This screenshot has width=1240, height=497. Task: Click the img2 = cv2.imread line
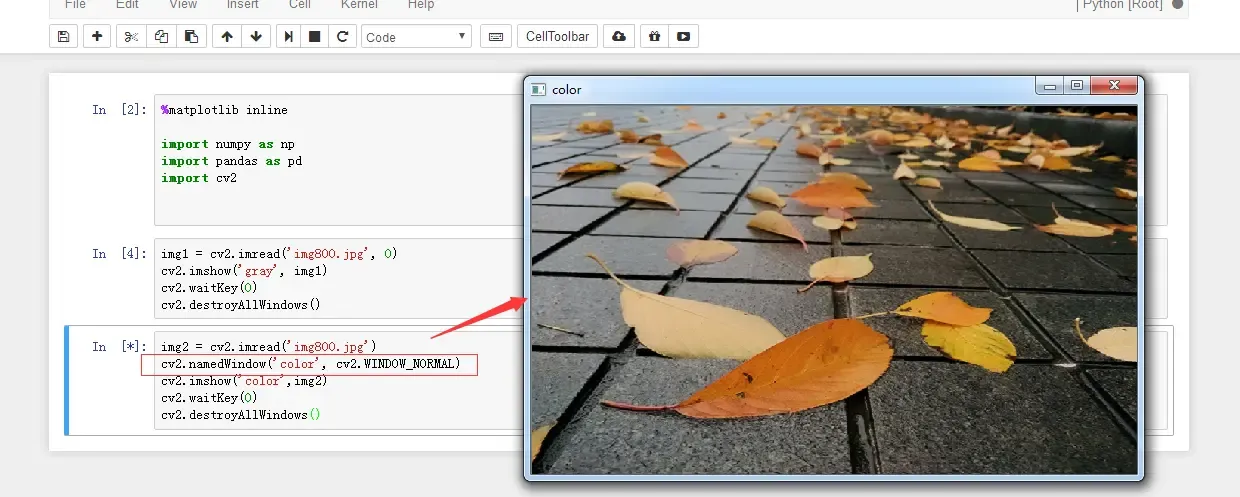click(x=268, y=347)
